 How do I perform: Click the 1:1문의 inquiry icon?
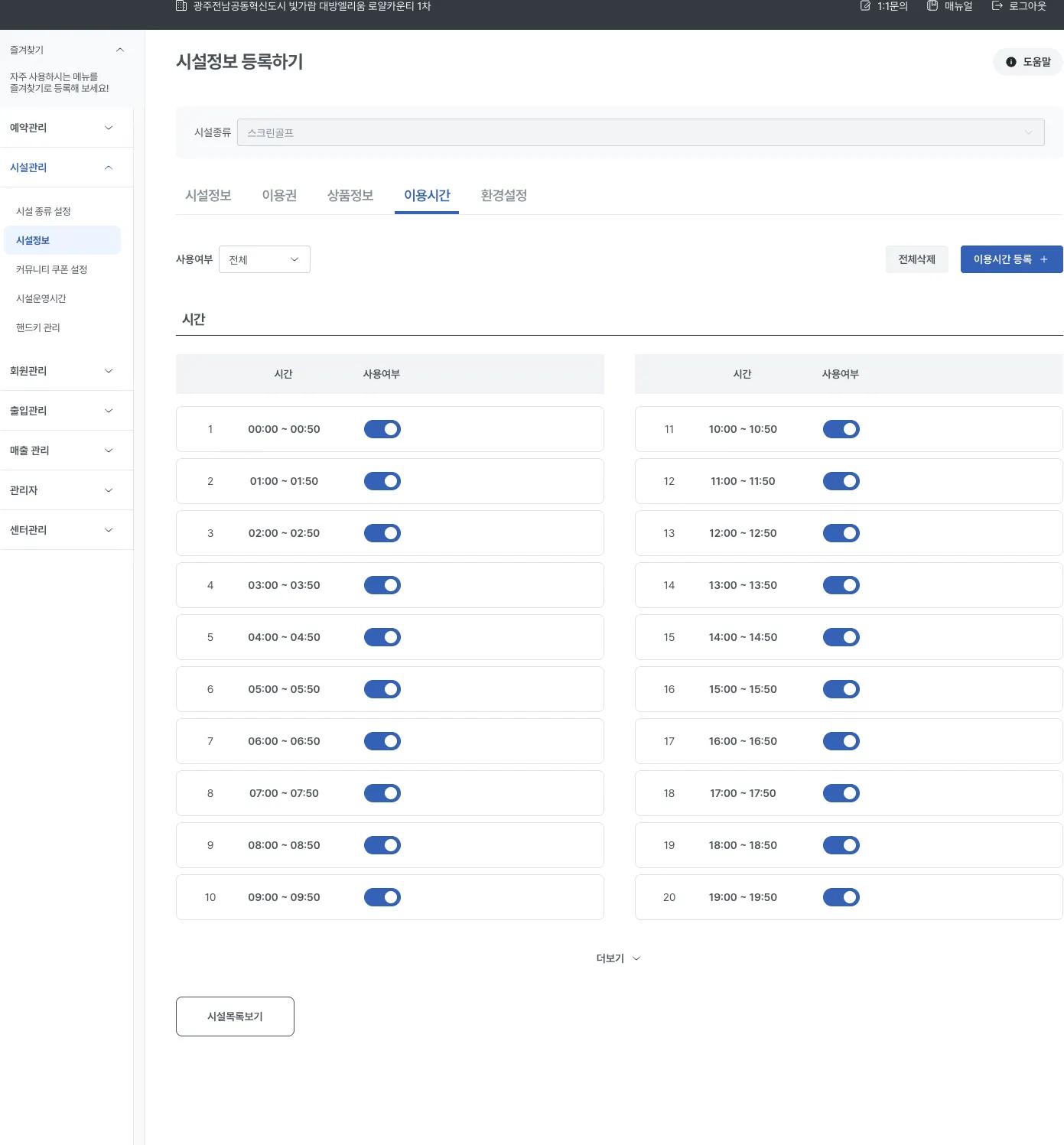(x=865, y=6)
